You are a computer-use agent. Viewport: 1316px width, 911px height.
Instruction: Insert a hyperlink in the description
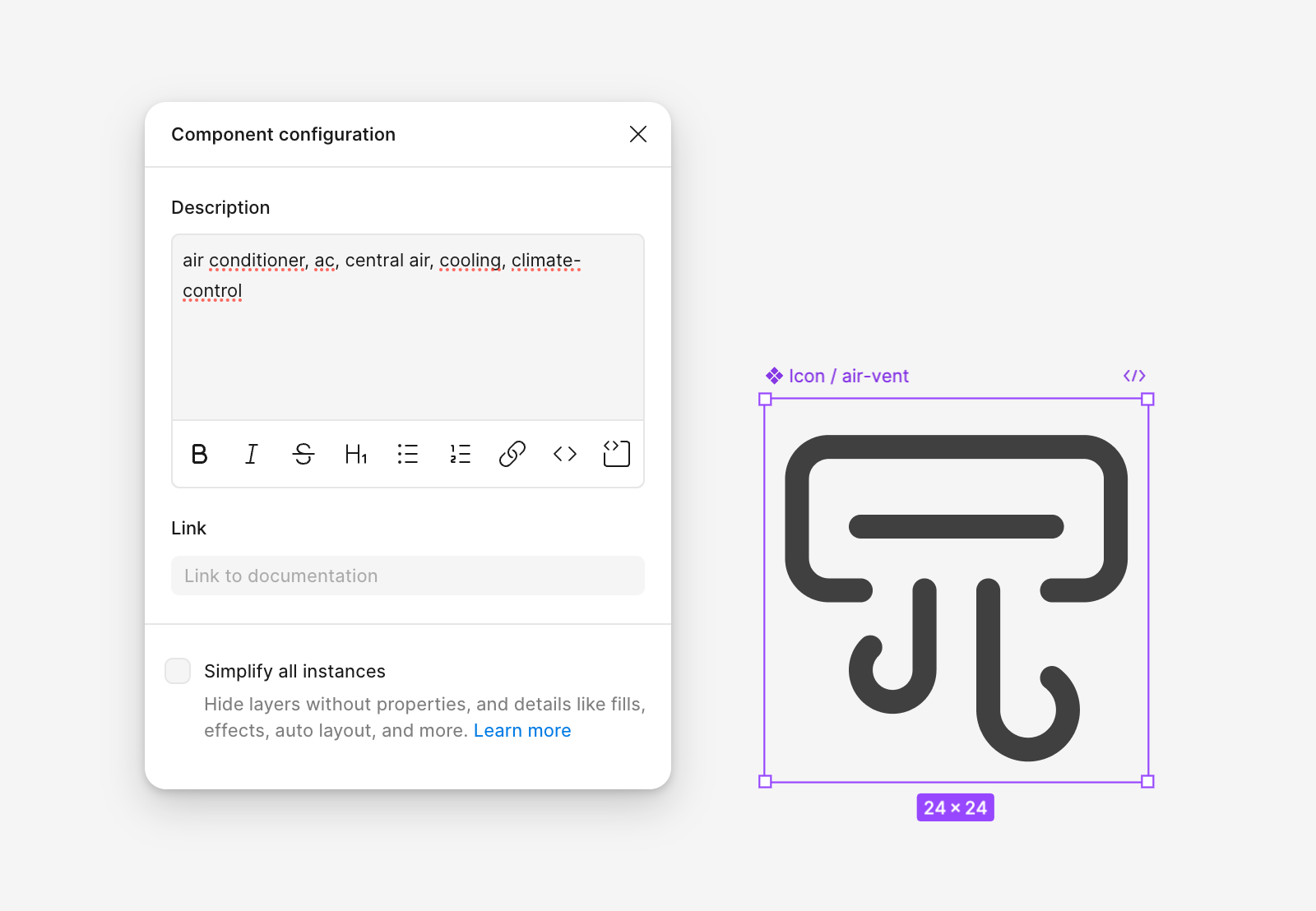pyautogui.click(x=512, y=454)
